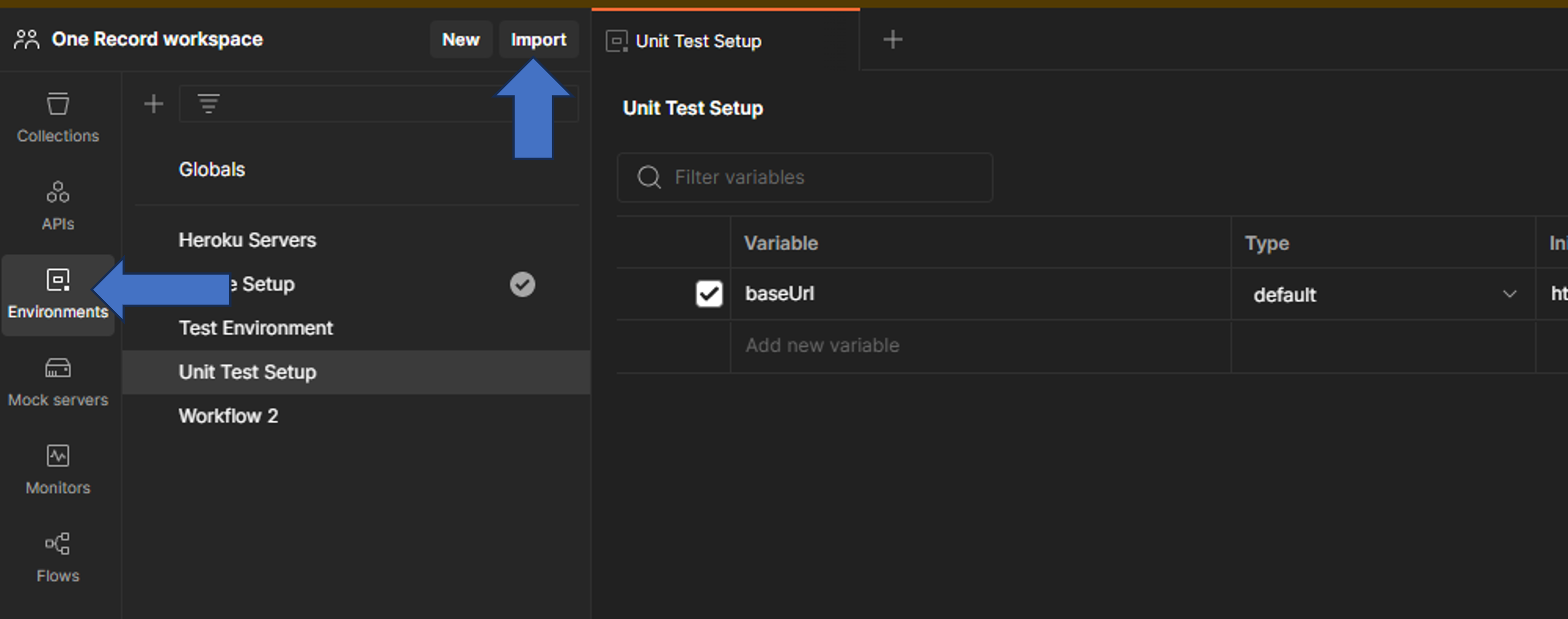The image size is (1568, 619).
Task: Open the Mock servers sidebar section
Action: click(58, 383)
